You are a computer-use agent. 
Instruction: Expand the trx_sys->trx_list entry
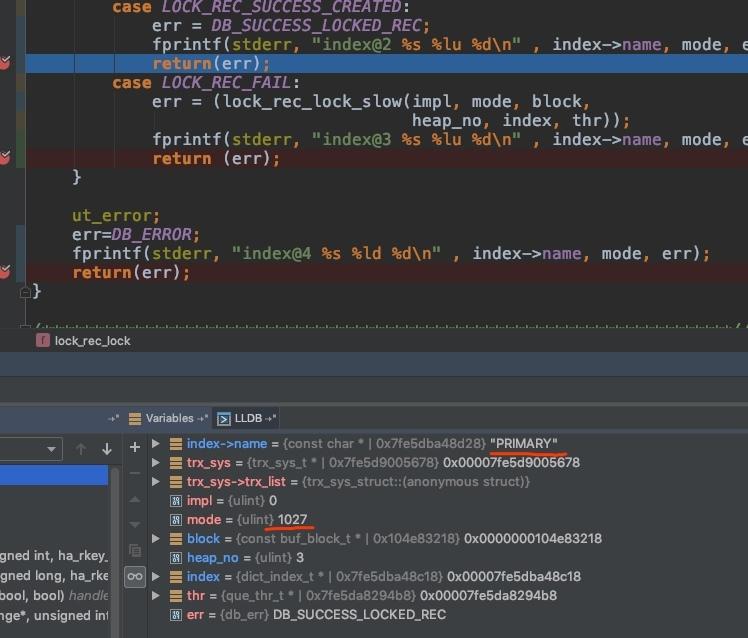[x=156, y=481]
